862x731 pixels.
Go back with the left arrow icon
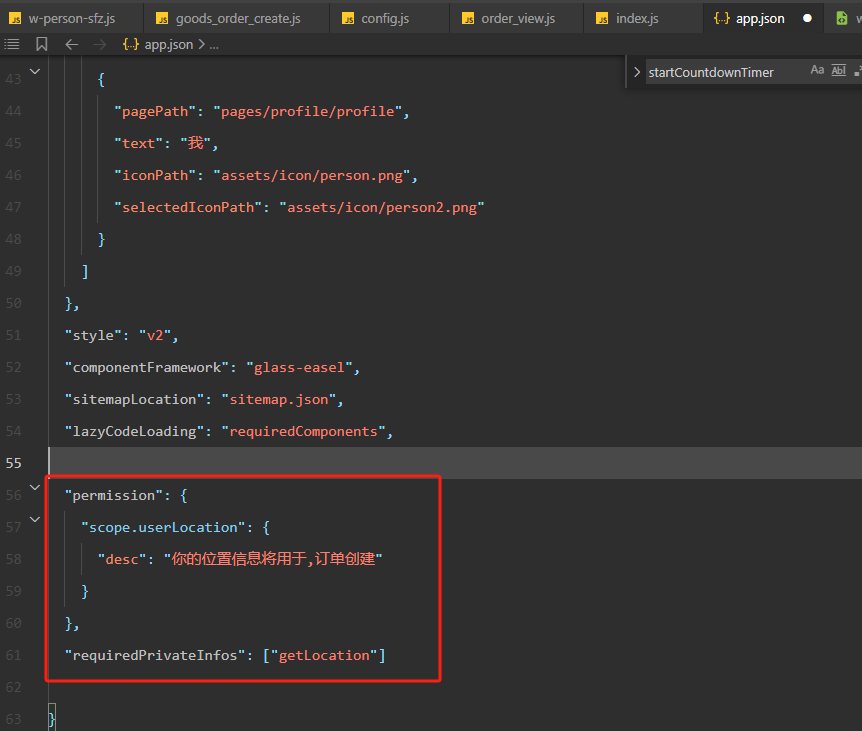pos(71,45)
